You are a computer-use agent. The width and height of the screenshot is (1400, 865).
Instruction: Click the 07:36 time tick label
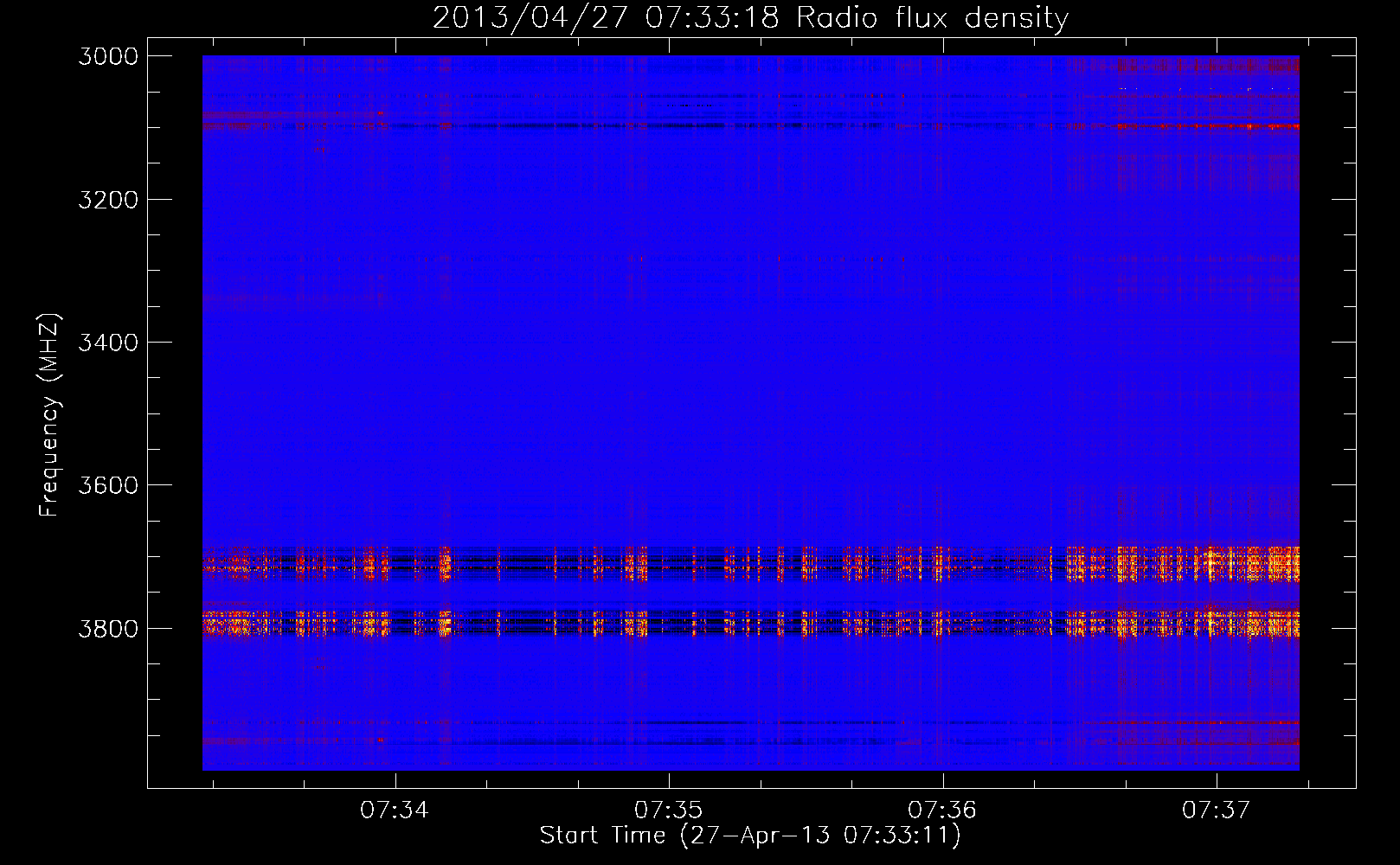point(942,811)
